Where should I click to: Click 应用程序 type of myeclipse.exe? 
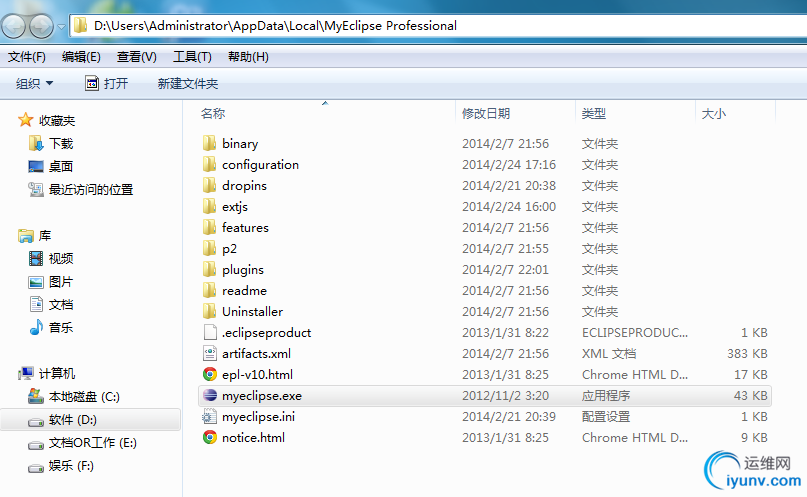tap(606, 396)
